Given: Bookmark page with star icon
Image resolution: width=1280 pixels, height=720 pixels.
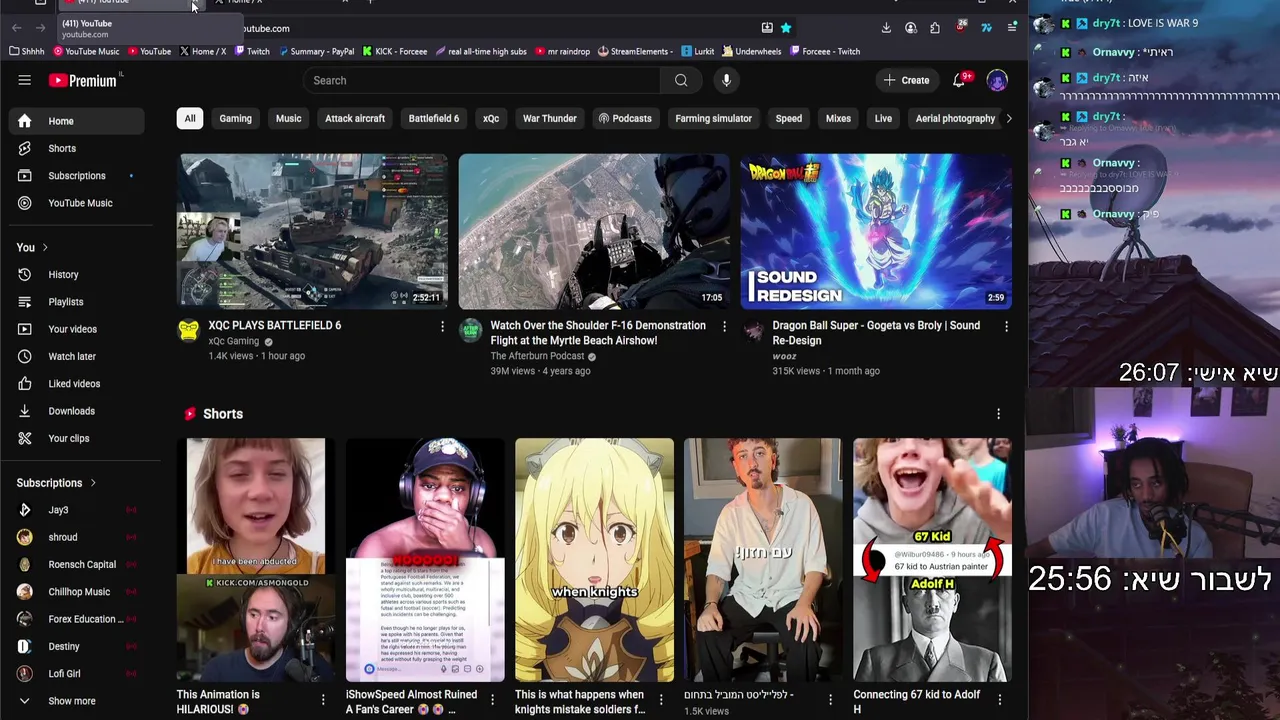Looking at the screenshot, I should point(786,28).
